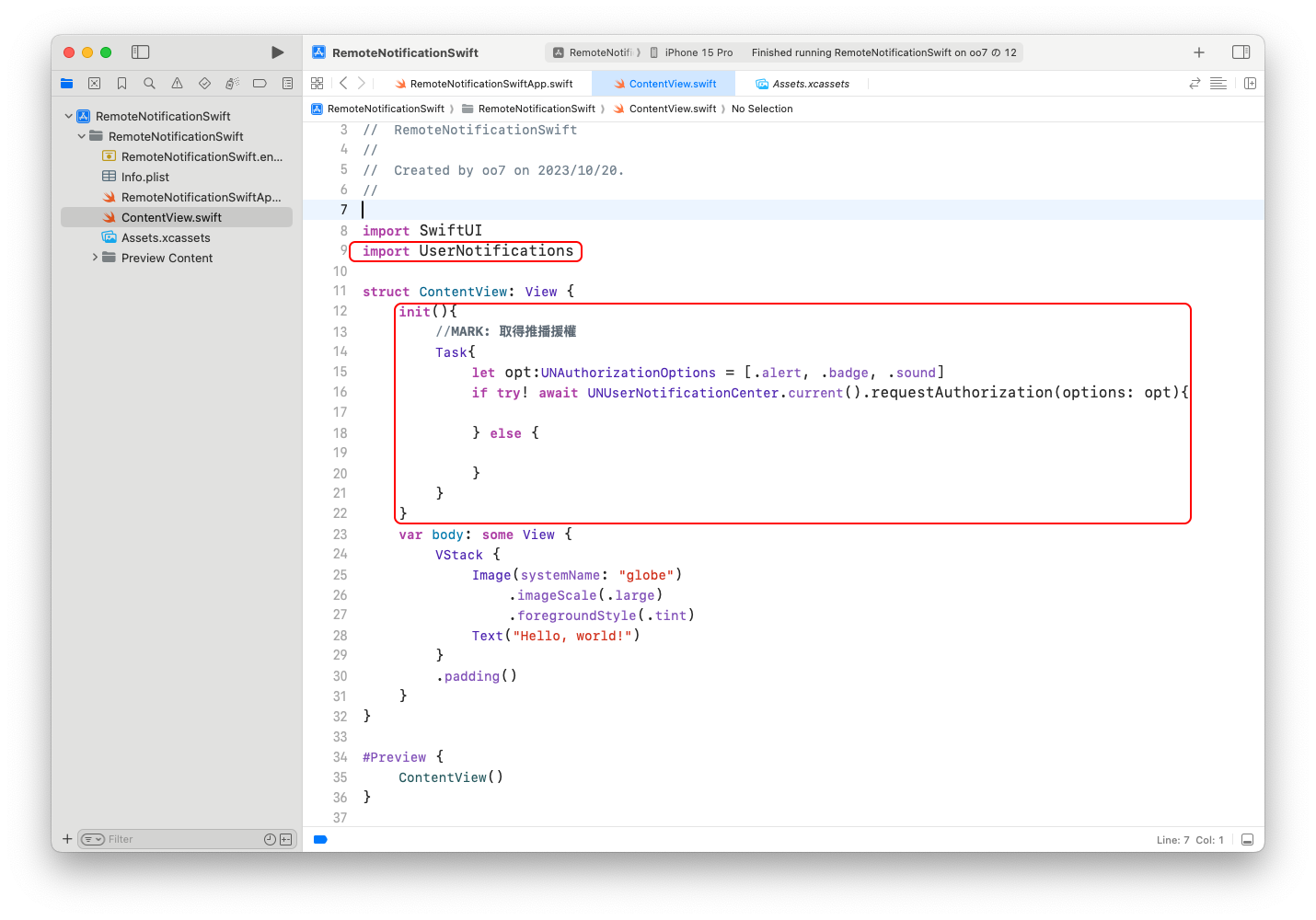Open the Library with the plus button
The image size is (1316, 920).
[x=1199, y=52]
